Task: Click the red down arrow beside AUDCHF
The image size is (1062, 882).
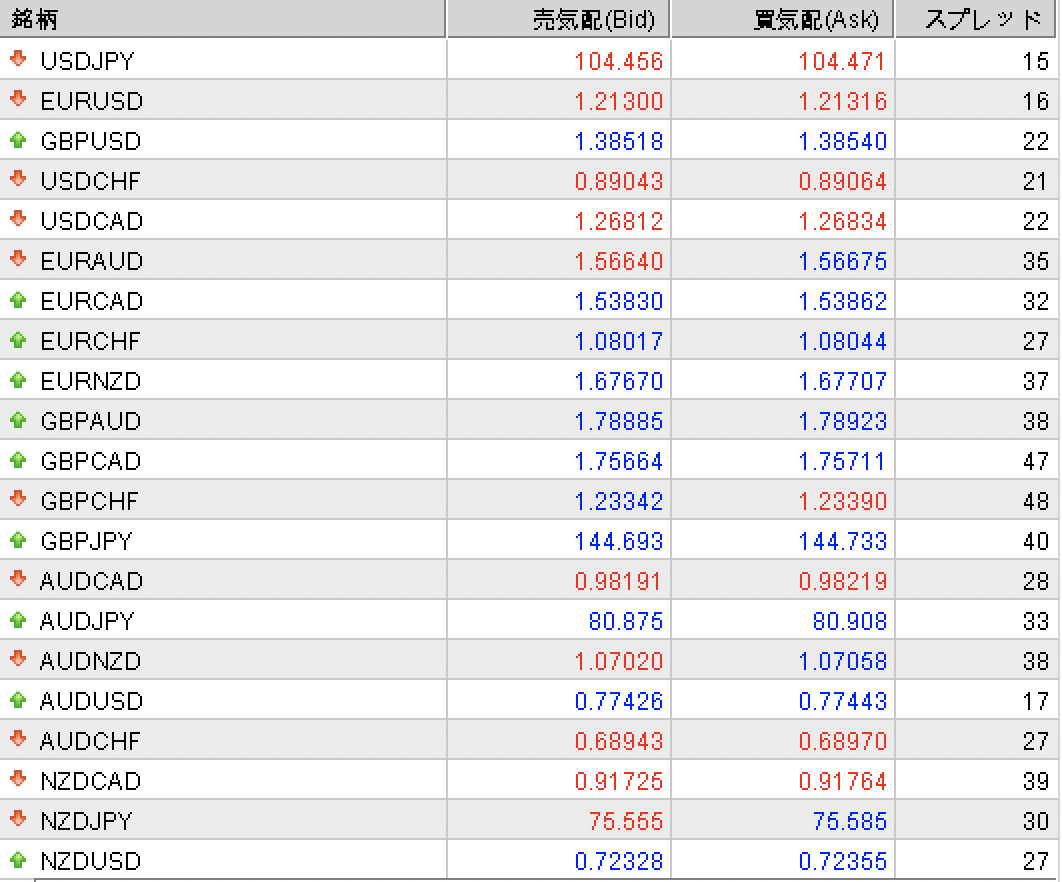Action: click(x=18, y=739)
